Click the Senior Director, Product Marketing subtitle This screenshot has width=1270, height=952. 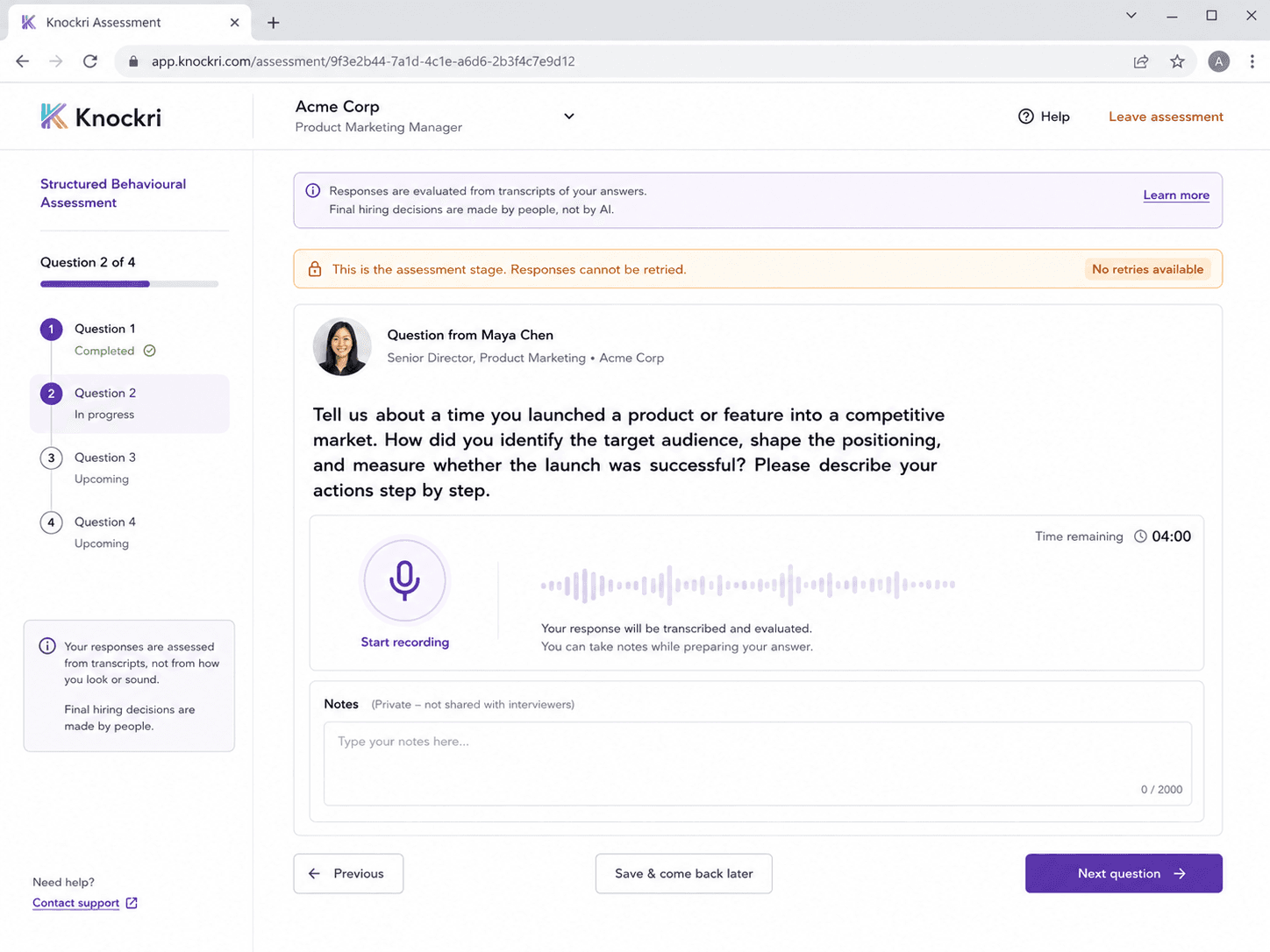pos(486,358)
